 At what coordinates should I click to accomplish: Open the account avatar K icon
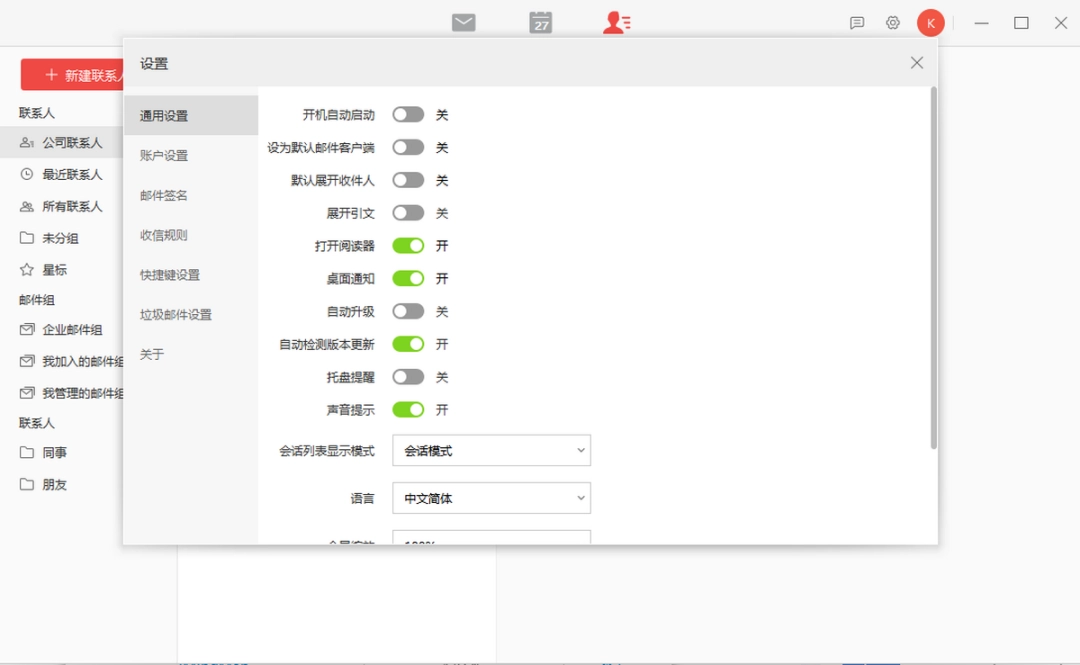click(x=930, y=21)
